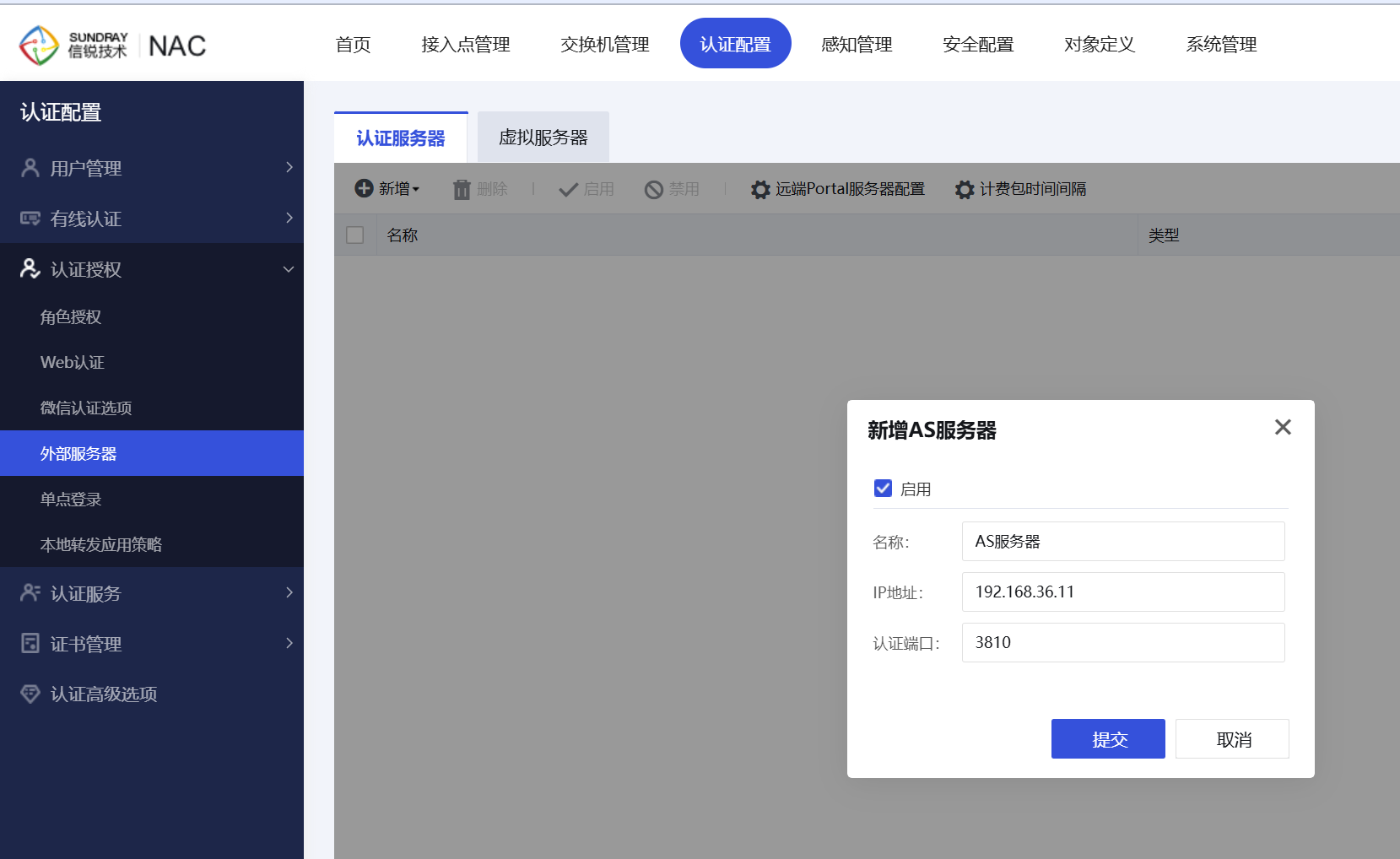Open the 交换机管理 top menu
1400x859 pixels.
605,45
